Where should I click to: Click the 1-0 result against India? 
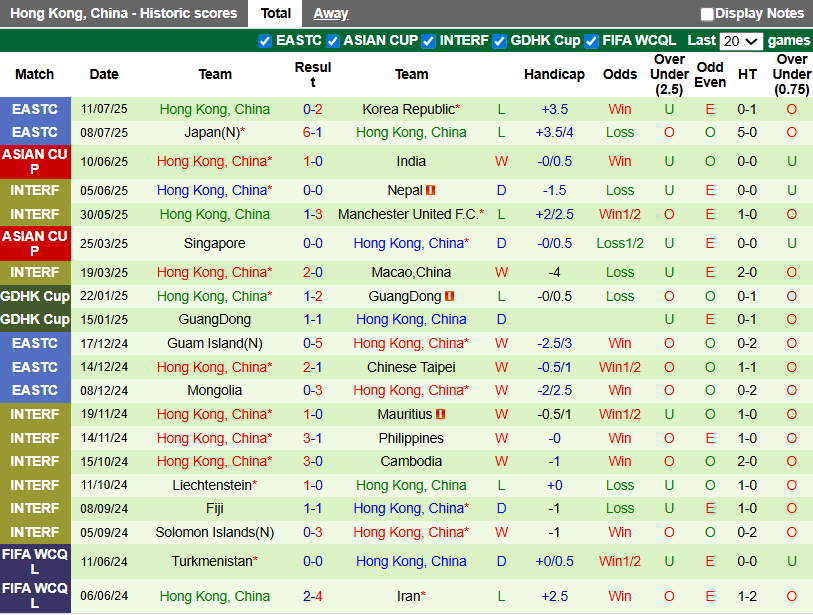[x=313, y=161]
